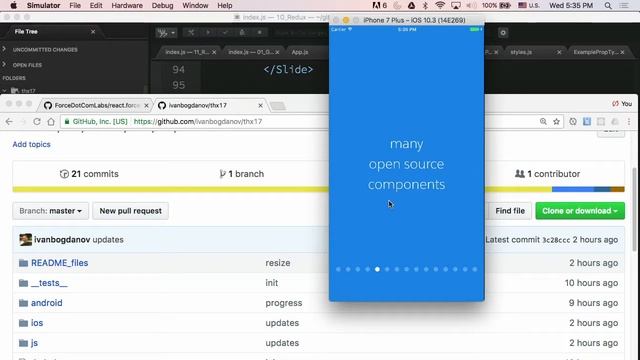Click the zoom magnifier icon in the address bar
640x360 pixels.
click(543, 122)
